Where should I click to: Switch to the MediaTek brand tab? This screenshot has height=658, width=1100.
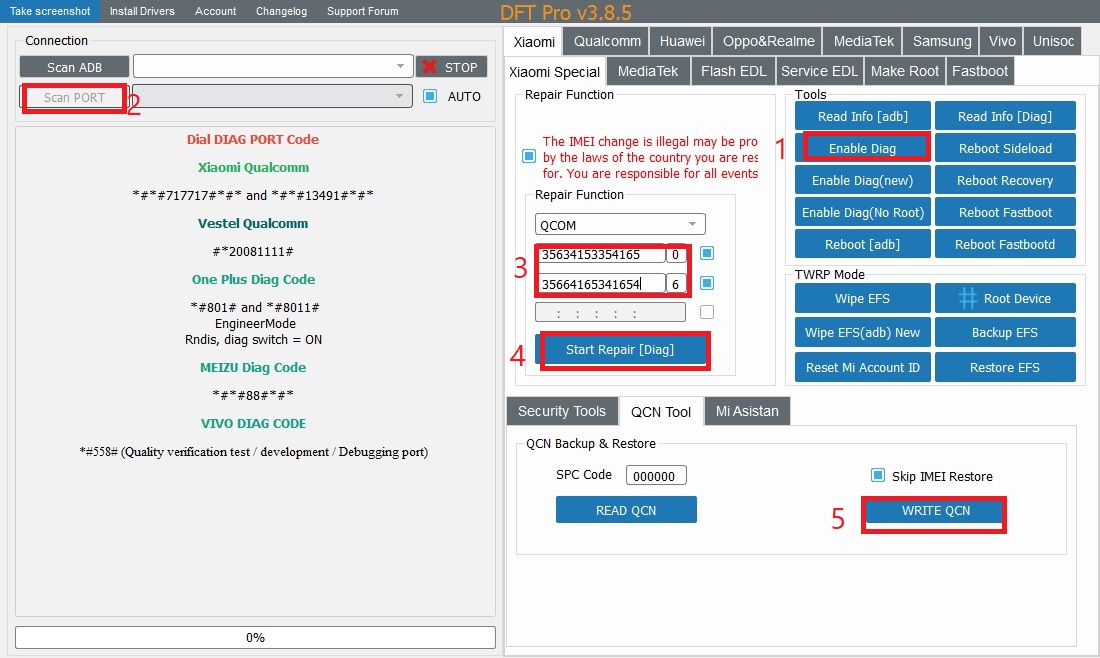coord(863,41)
